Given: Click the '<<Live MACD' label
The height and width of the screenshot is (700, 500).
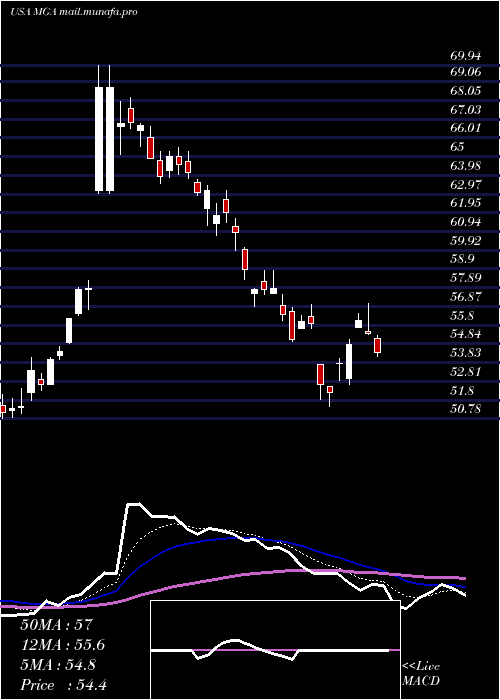Looking at the screenshot, I should coord(421,674).
